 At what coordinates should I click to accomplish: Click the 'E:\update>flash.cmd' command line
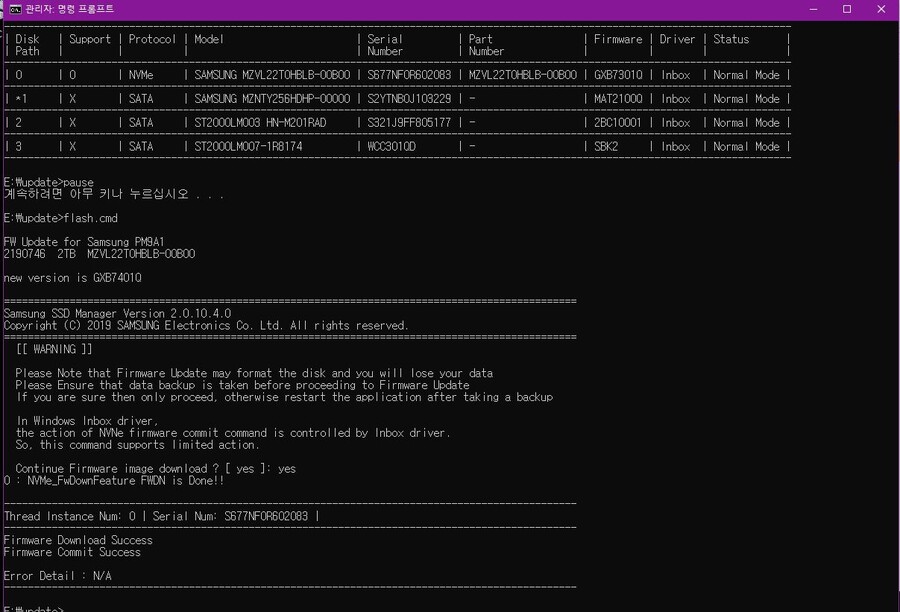pos(61,218)
